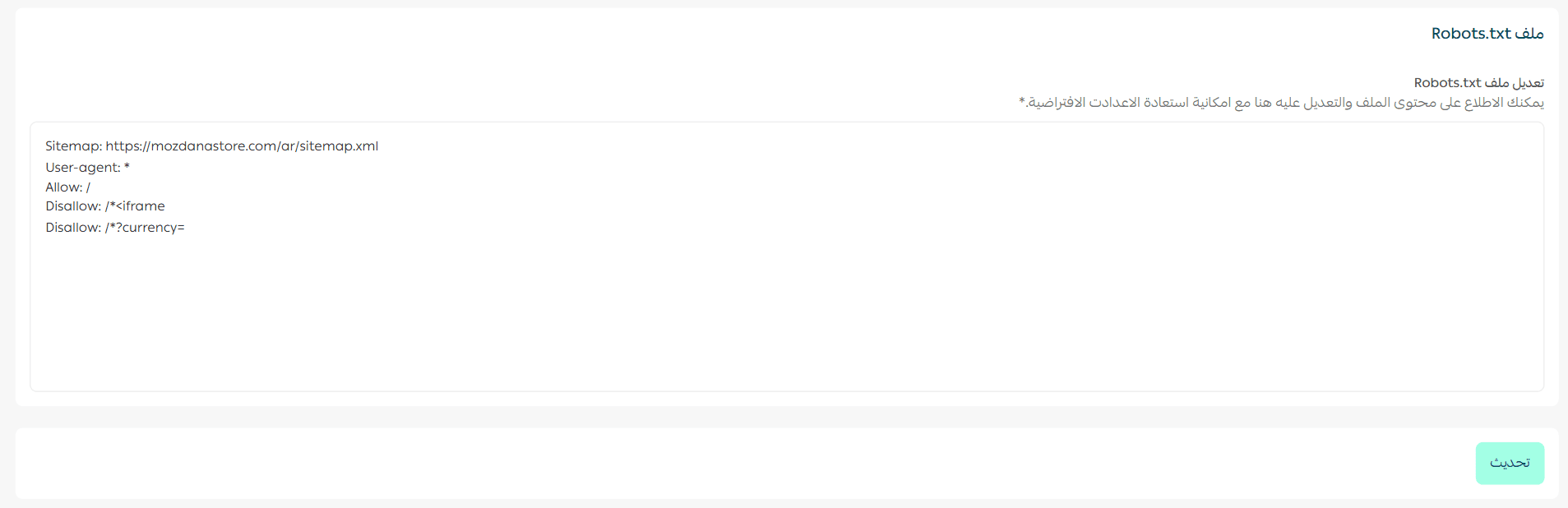Click 'mozdanastore.com' in the Sitemap line
The image size is (1568, 508).
pos(214,146)
